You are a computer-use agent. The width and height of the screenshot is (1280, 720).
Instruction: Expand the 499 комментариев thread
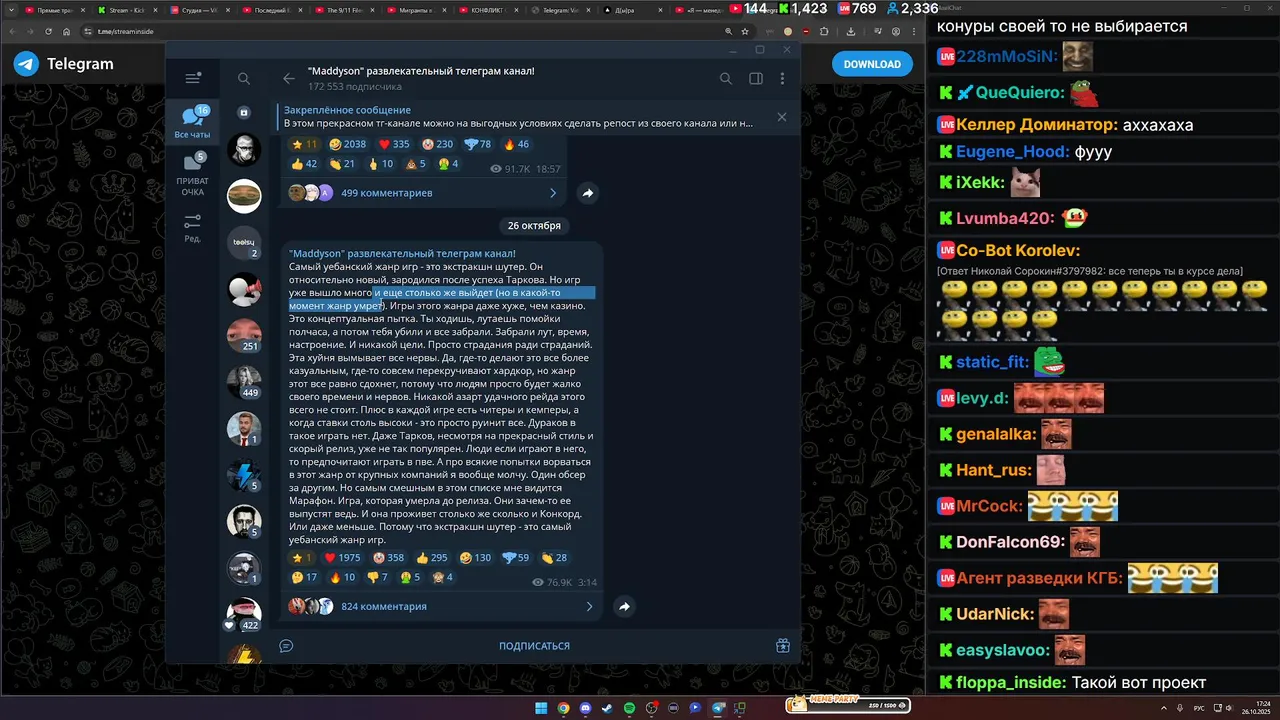point(423,193)
